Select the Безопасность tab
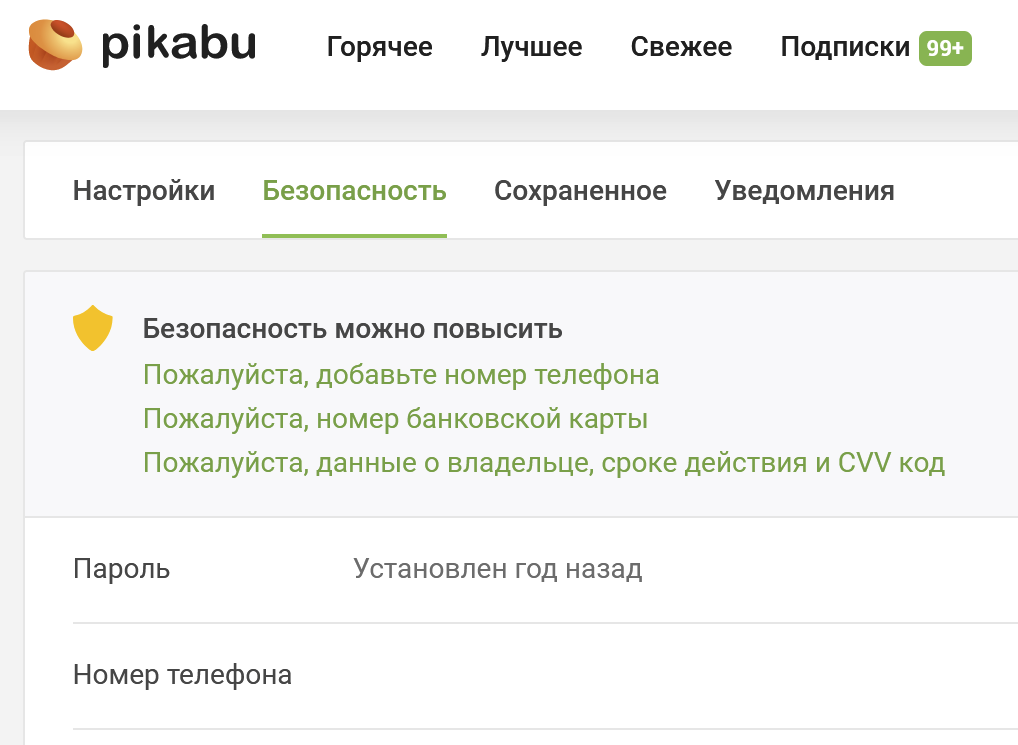This screenshot has height=745, width=1018. (x=354, y=191)
